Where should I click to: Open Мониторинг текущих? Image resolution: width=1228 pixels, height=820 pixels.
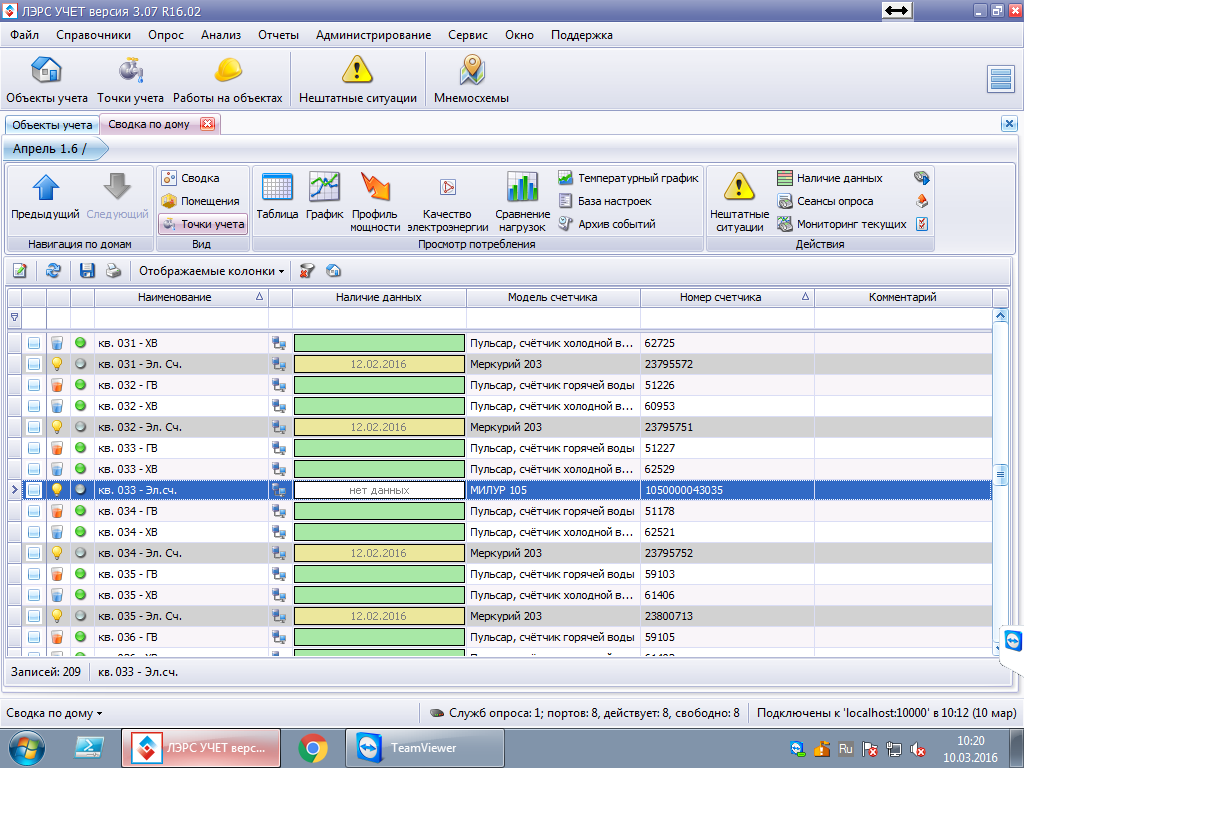[842, 224]
